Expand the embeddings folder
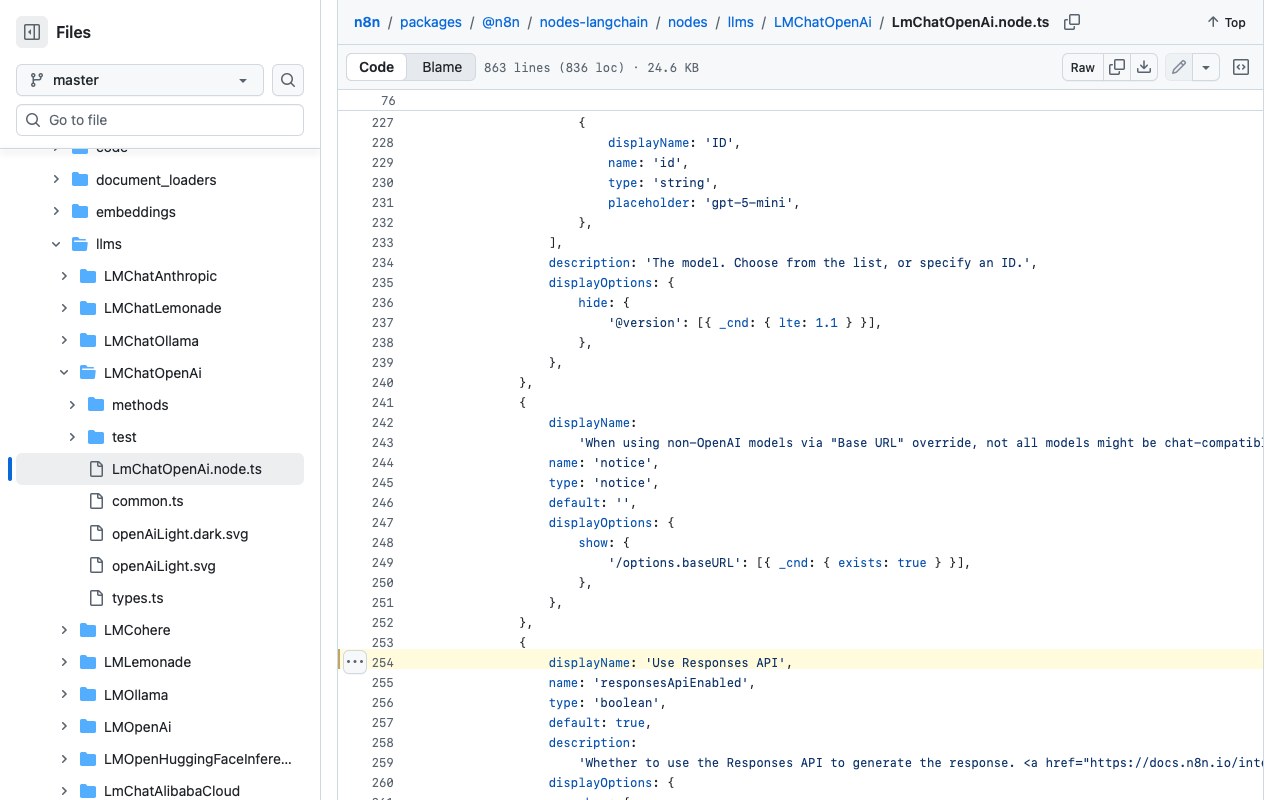The image size is (1280, 800). click(56, 212)
